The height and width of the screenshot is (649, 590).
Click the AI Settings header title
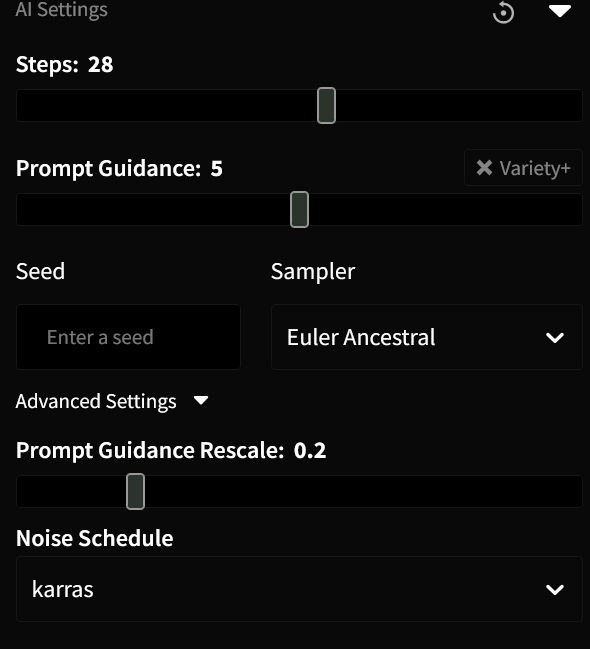(62, 10)
